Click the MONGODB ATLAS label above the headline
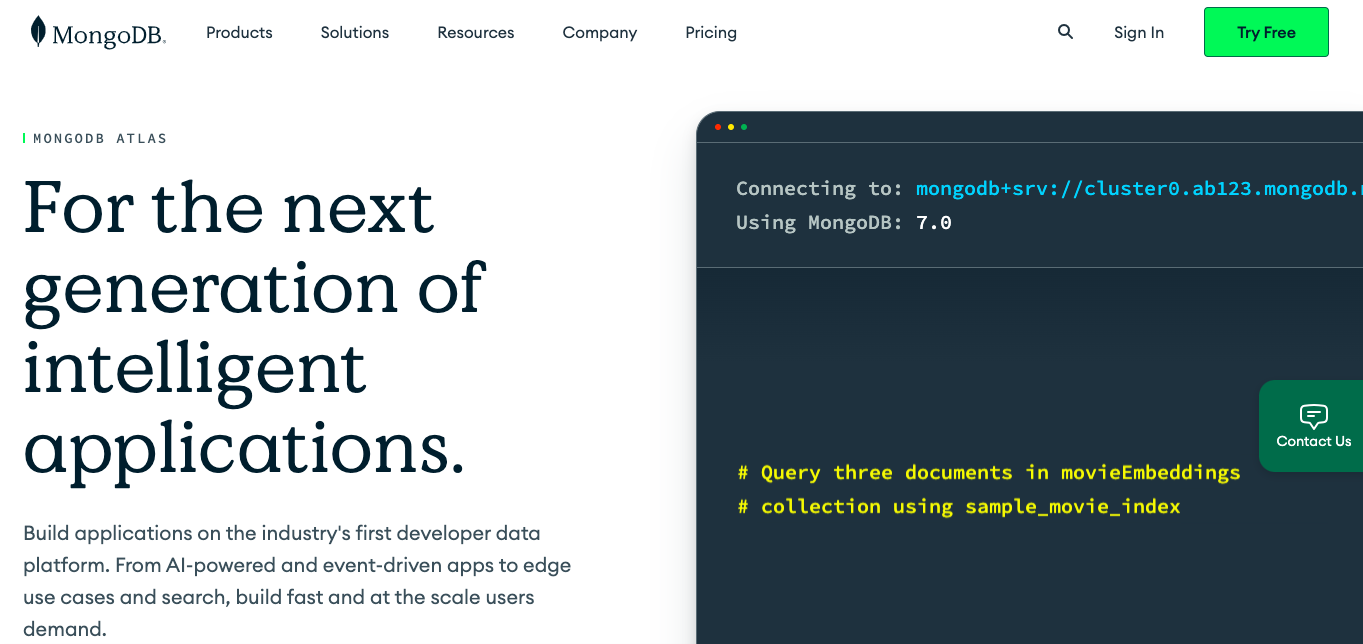Screen dimensions: 1363x644 [x=100, y=139]
